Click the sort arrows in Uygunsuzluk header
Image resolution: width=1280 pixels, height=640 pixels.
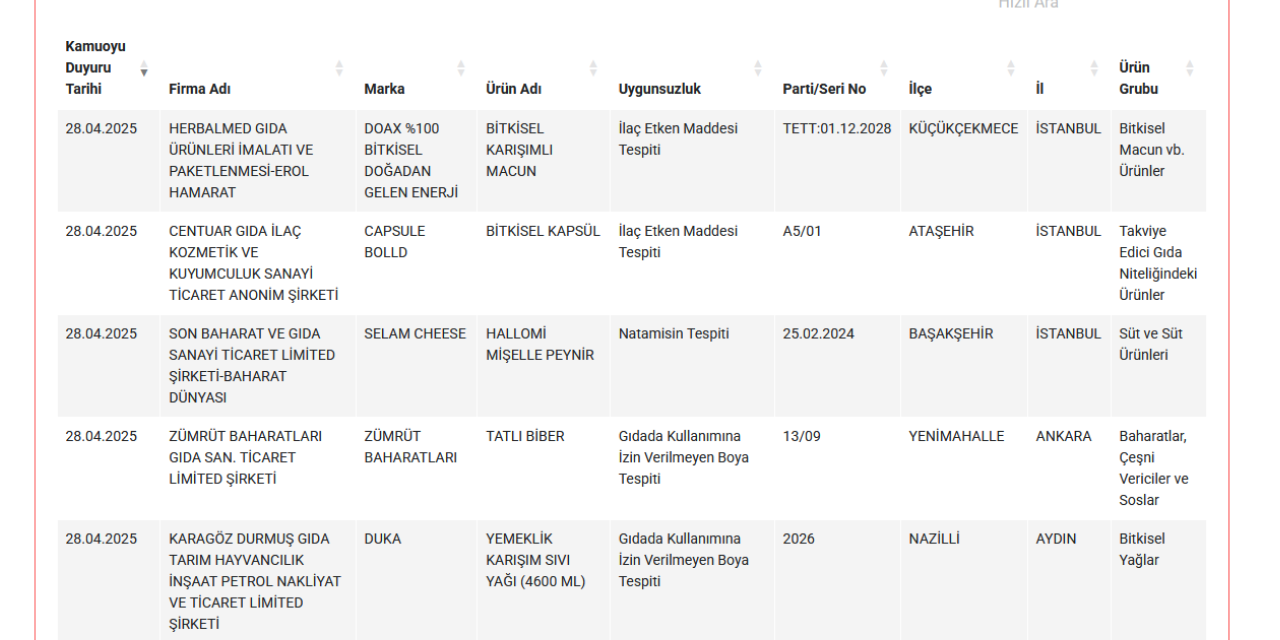click(757, 68)
